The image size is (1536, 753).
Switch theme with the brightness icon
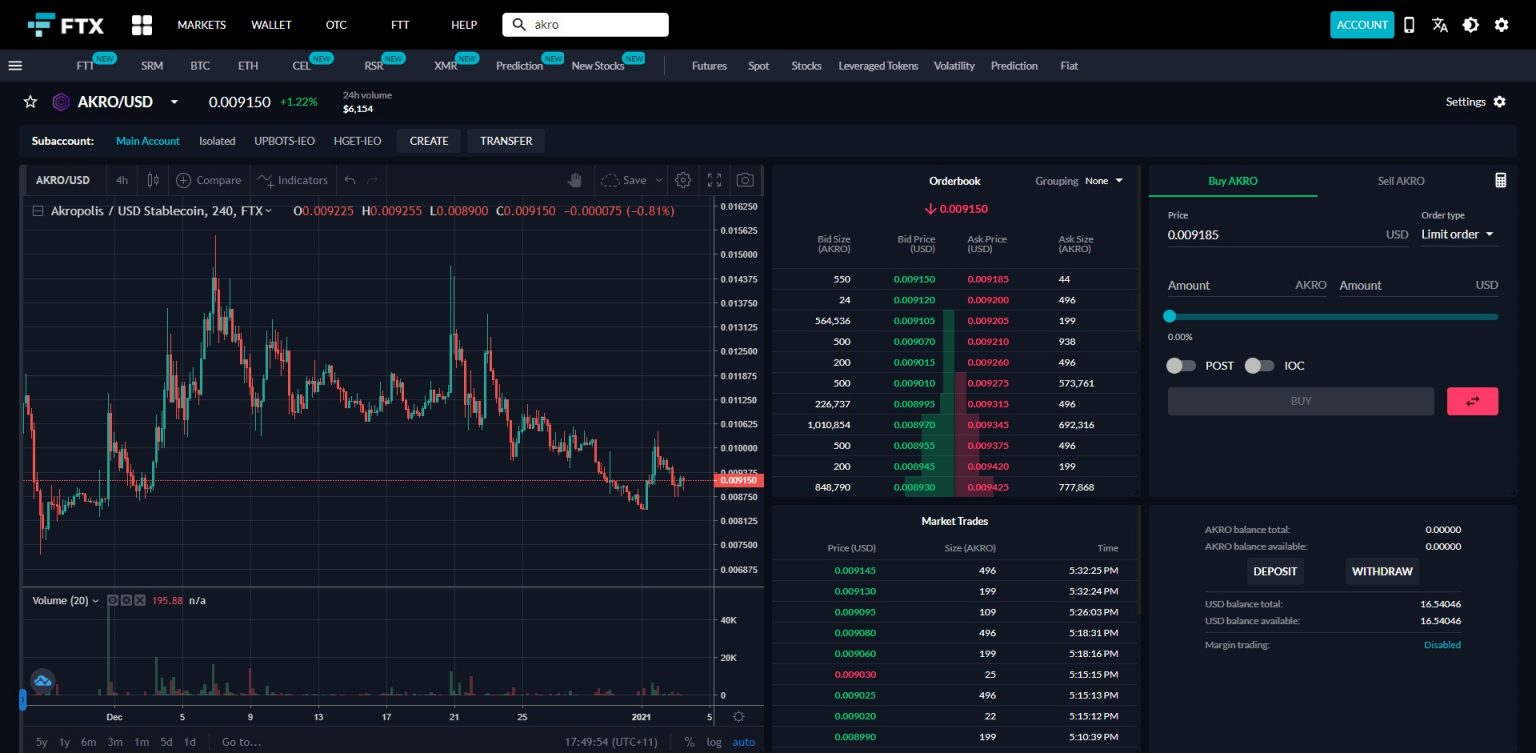tap(1470, 25)
